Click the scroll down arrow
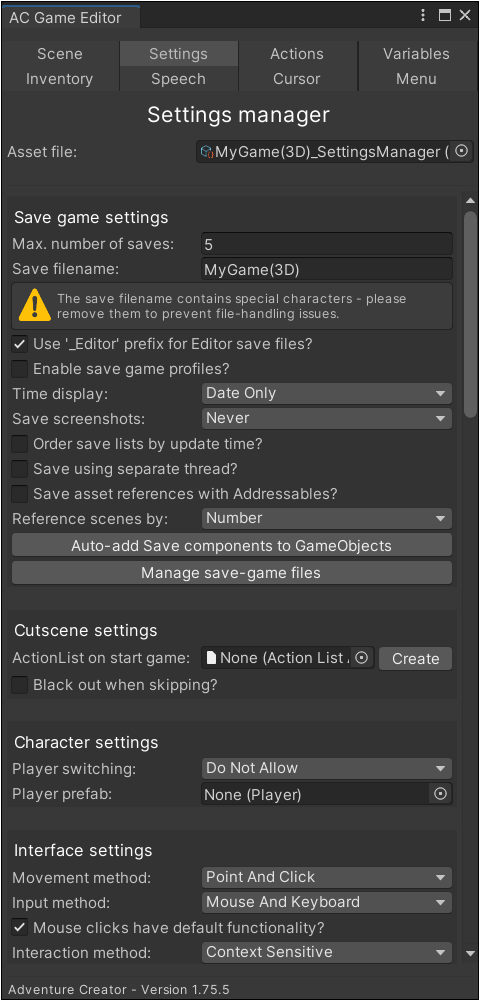The height and width of the screenshot is (1001, 480). pos(470,954)
